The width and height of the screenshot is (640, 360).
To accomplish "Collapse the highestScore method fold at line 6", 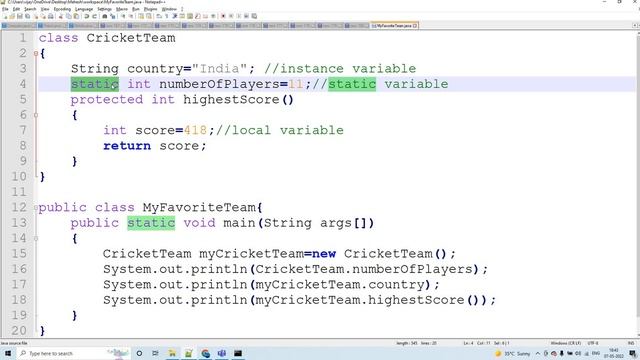I will 36,115.
